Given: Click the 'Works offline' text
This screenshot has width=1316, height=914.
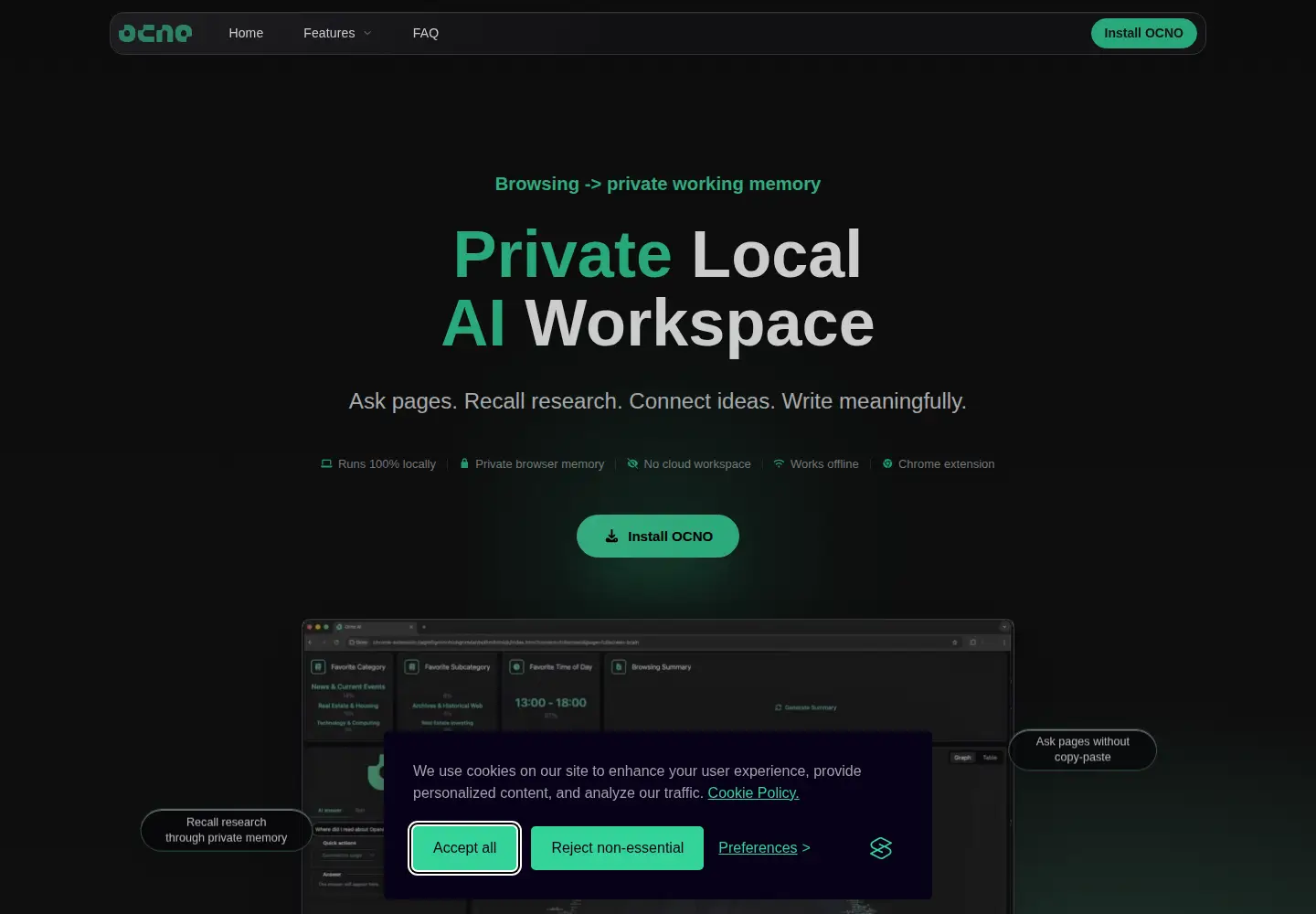Looking at the screenshot, I should (824, 463).
